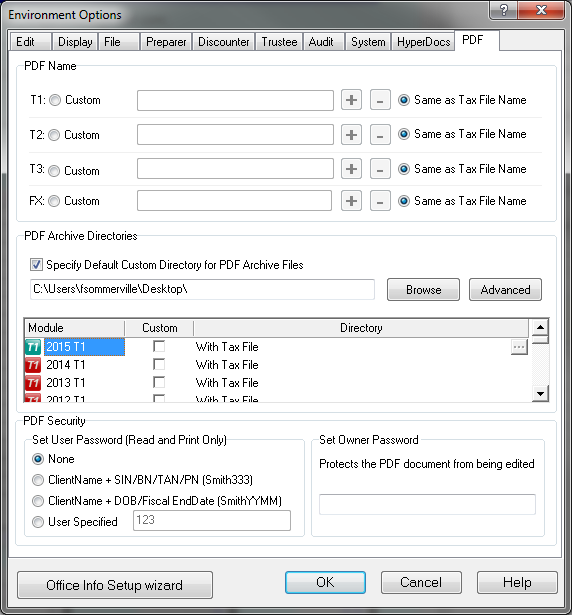572x615 pixels.
Task: Click the plus button in T1 row
Action: tap(351, 100)
